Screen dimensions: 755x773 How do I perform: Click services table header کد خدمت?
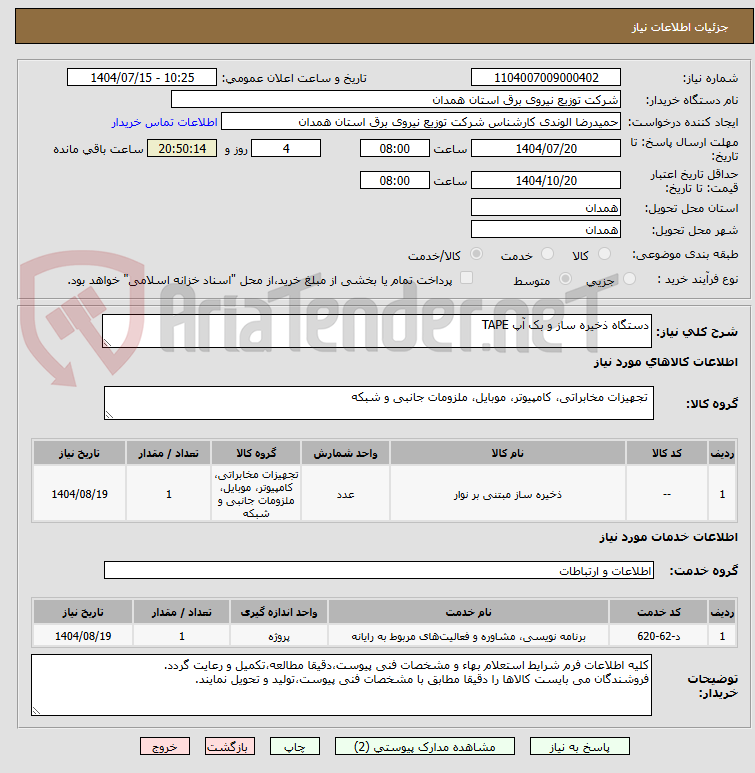(658, 612)
